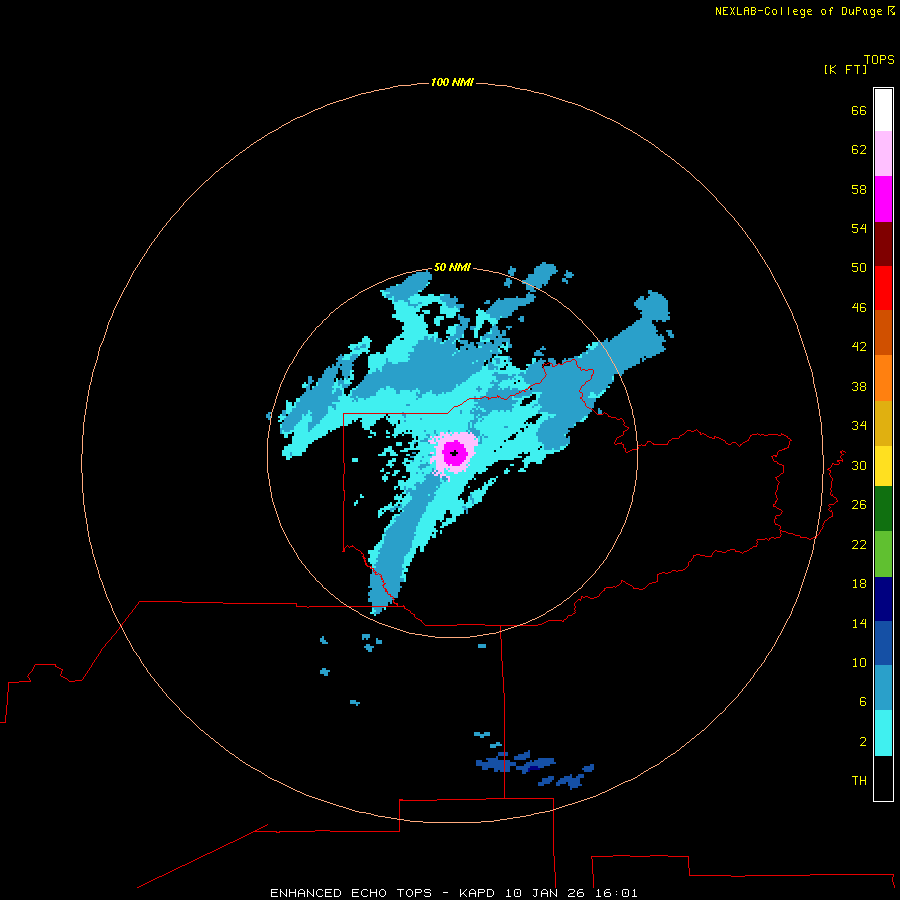
Task: Click the black TH threshold swatch
Action: 883,778
